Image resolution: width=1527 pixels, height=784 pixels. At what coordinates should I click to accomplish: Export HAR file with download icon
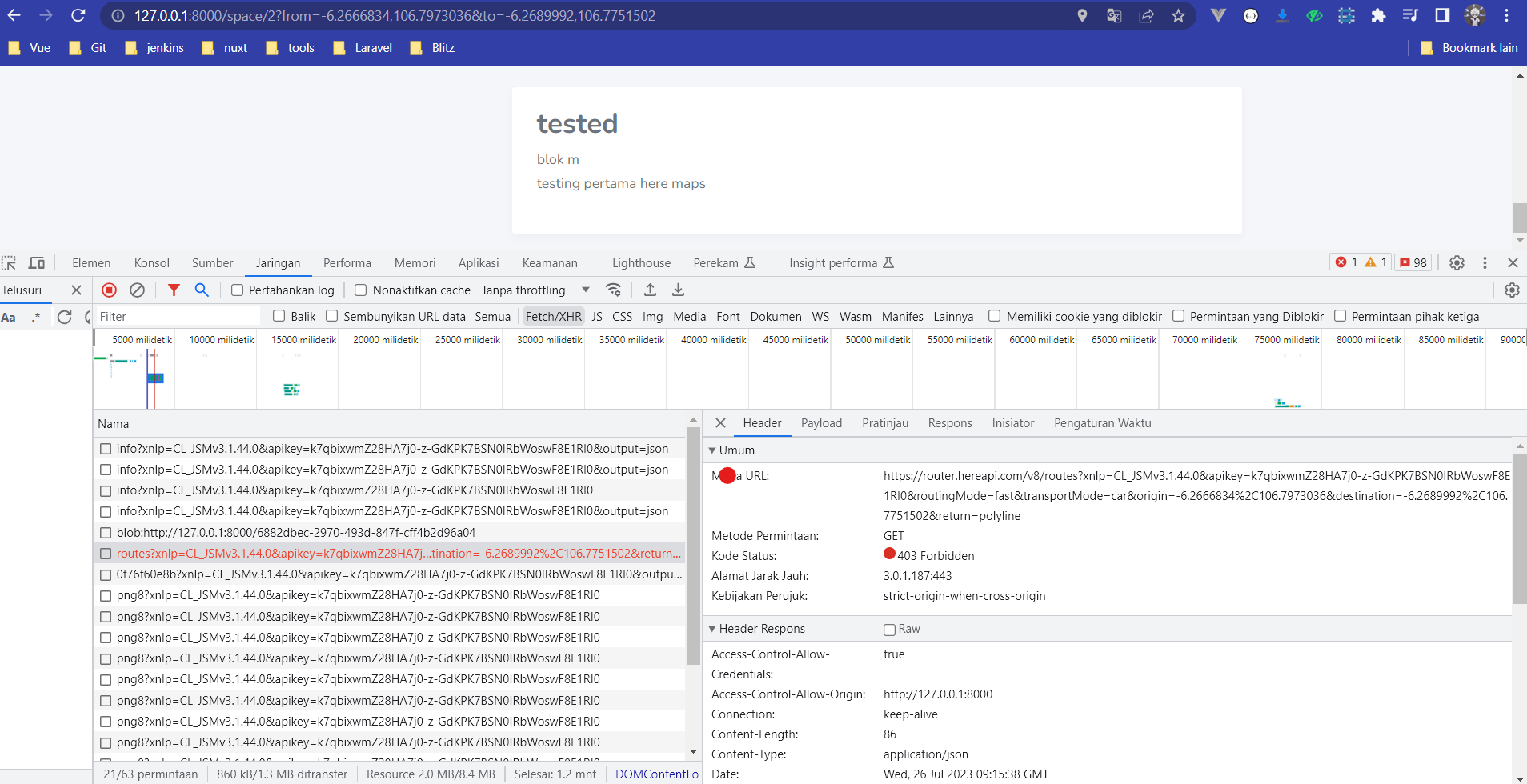click(678, 290)
